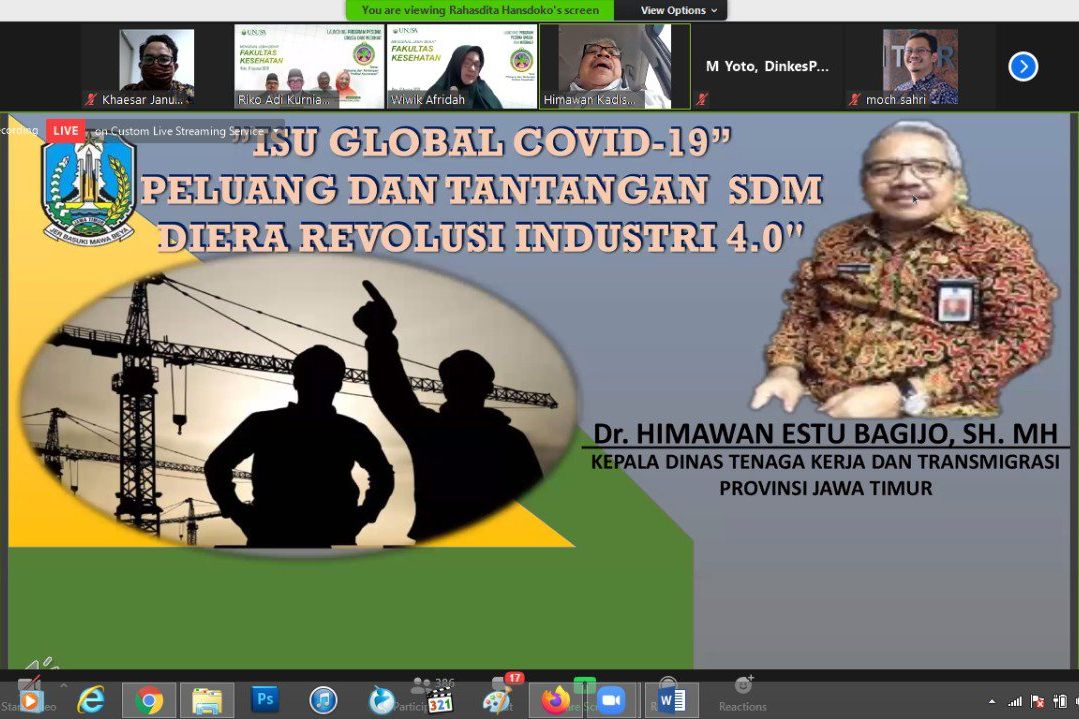The image size is (1079, 719).
Task: Open File Explorer from the taskbar
Action: (x=206, y=700)
